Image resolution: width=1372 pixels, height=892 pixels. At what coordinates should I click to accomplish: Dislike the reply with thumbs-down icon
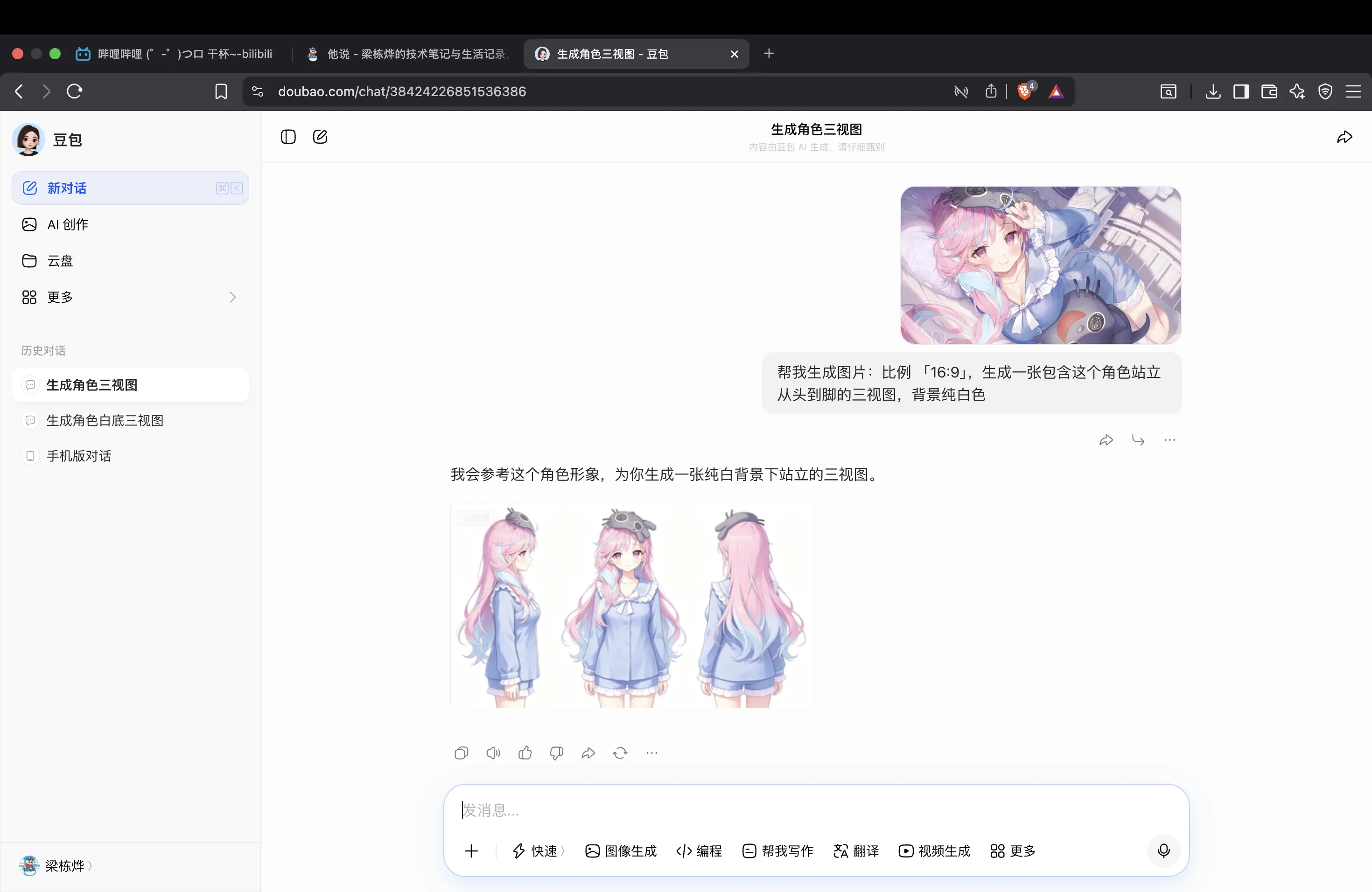pyautogui.click(x=556, y=753)
